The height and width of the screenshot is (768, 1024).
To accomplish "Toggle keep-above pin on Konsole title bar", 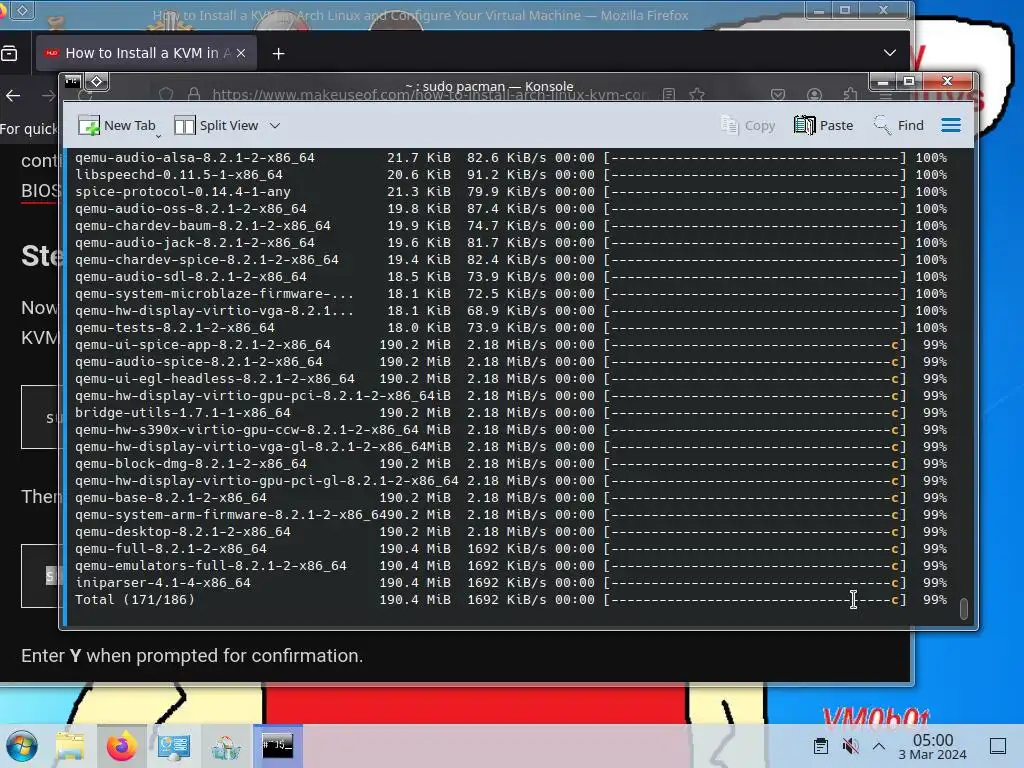I will click(97, 82).
